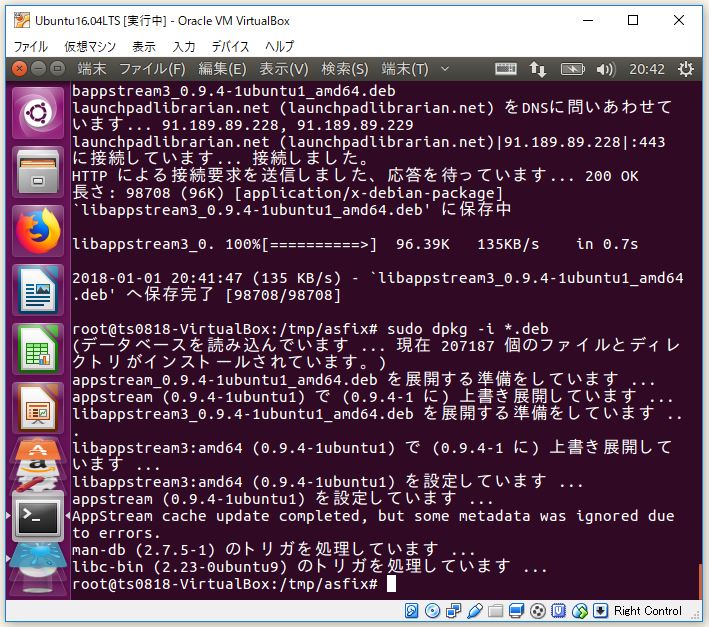Open LibreOffice Writer from launcher
Image resolution: width=709 pixels, height=627 pixels.
(38, 290)
